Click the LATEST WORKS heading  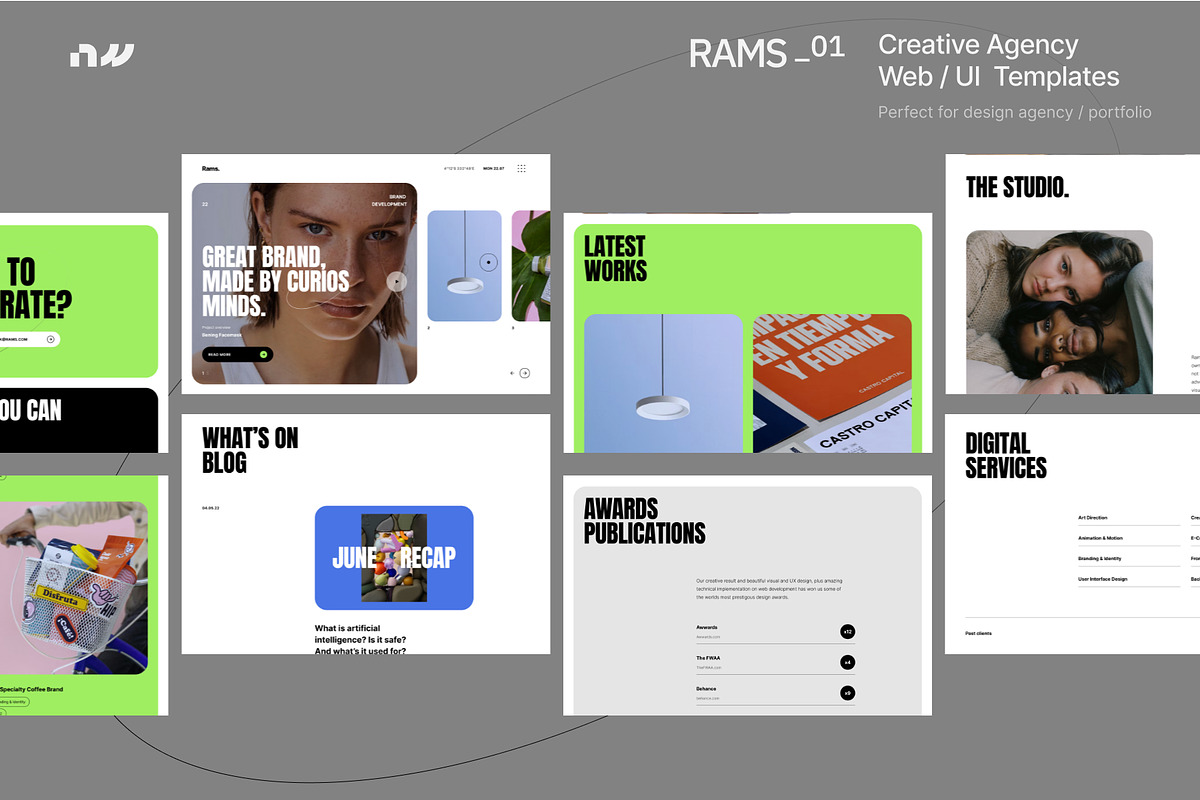pyautogui.click(x=615, y=258)
